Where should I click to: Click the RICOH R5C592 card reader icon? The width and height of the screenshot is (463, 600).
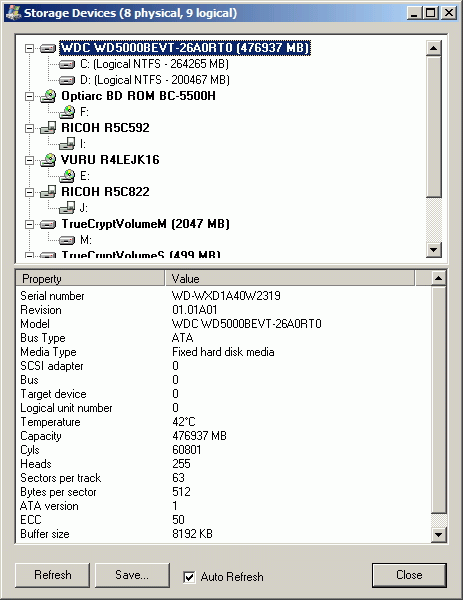(x=48, y=128)
